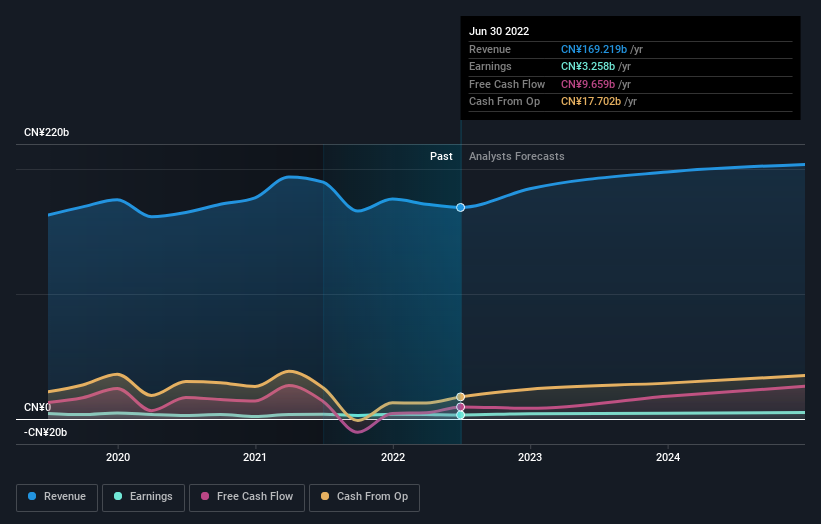The image size is (821, 524).
Task: Click the pink Free Cash Flow legend dot
Action: [x=205, y=496]
